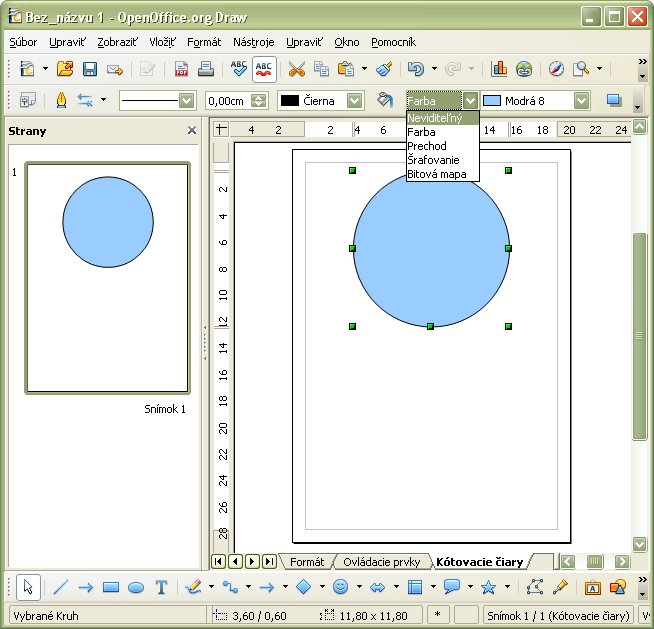
Task: Open the hyperlink dialog globe icon
Action: [524, 69]
